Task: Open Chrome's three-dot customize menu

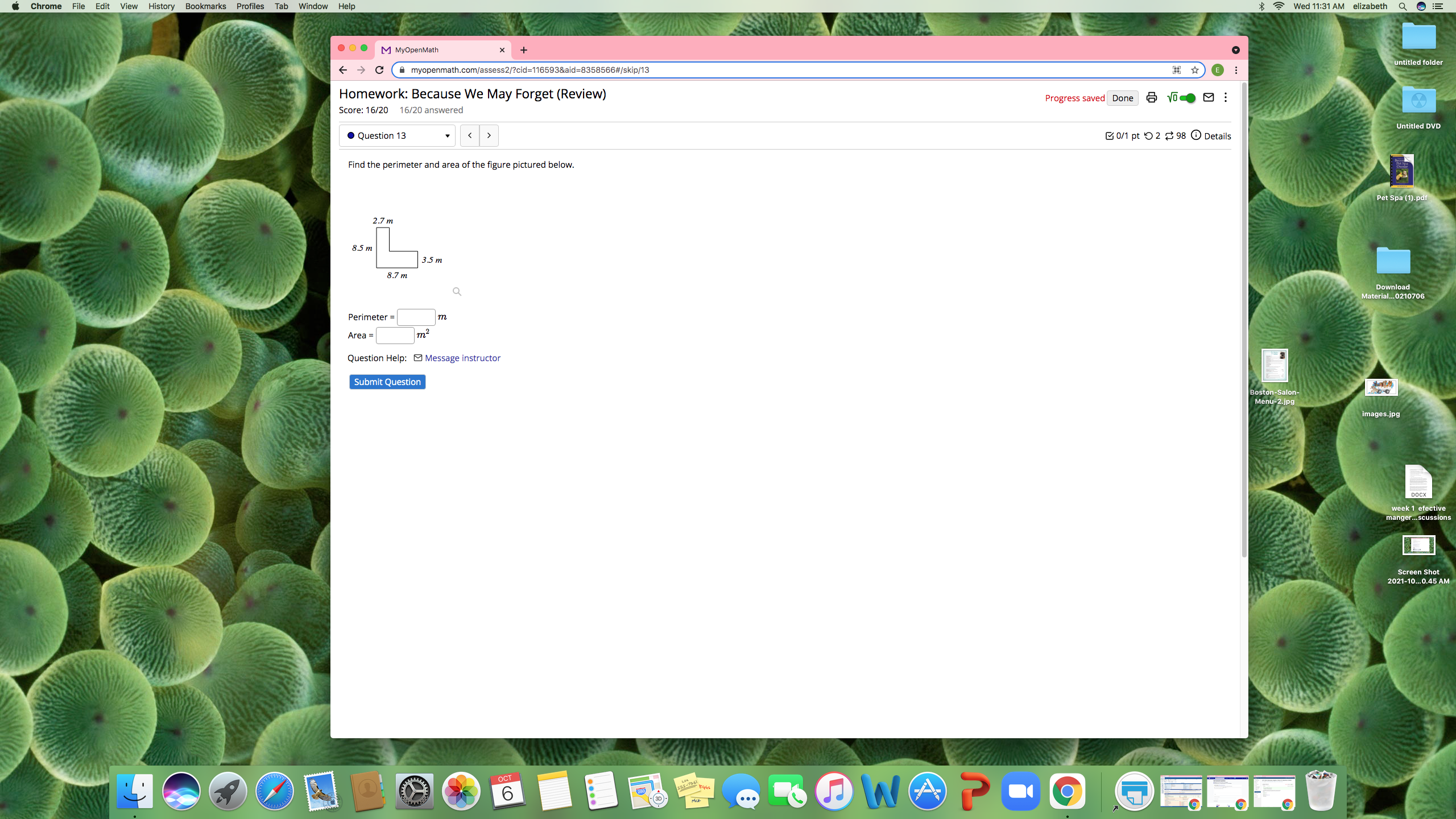Action: (x=1236, y=70)
